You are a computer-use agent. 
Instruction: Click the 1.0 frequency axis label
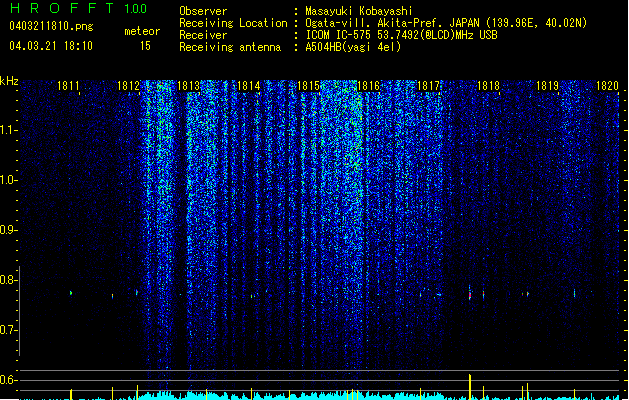click(8, 180)
